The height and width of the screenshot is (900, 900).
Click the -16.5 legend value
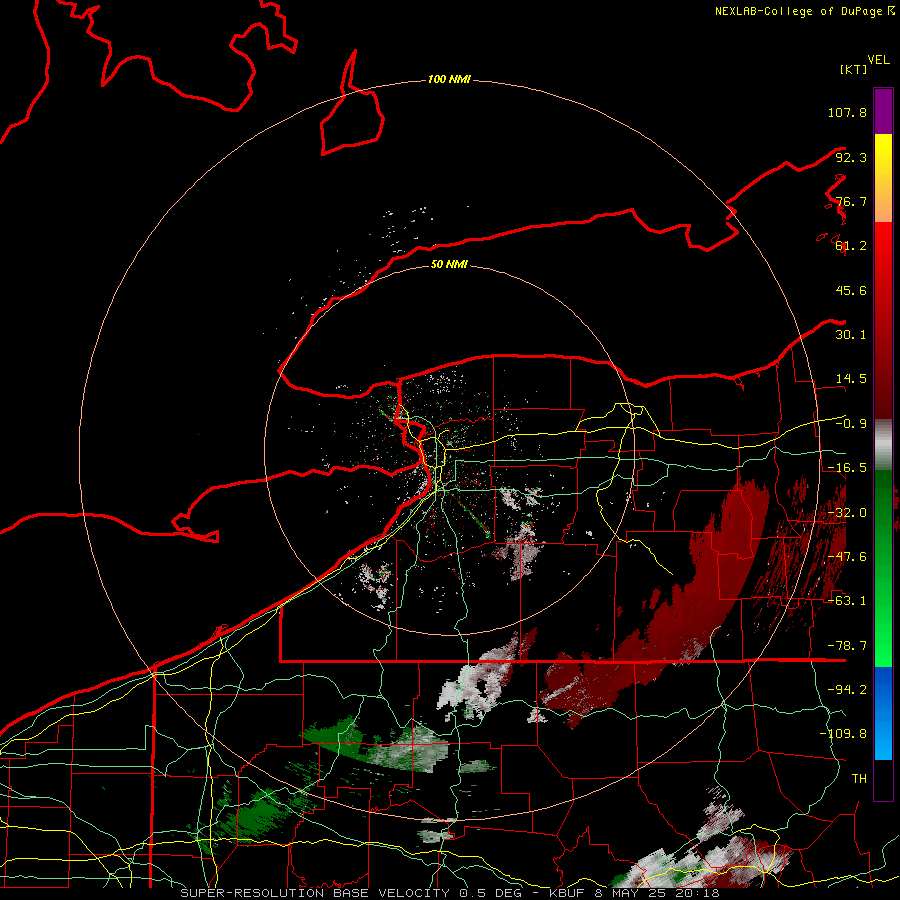click(847, 468)
